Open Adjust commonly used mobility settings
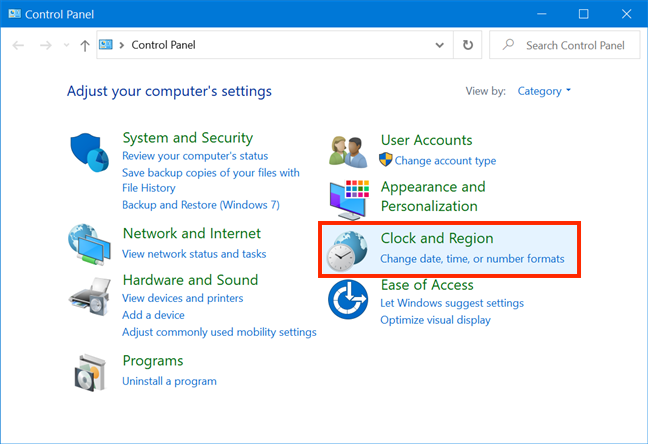This screenshot has height=444, width=648. (219, 332)
